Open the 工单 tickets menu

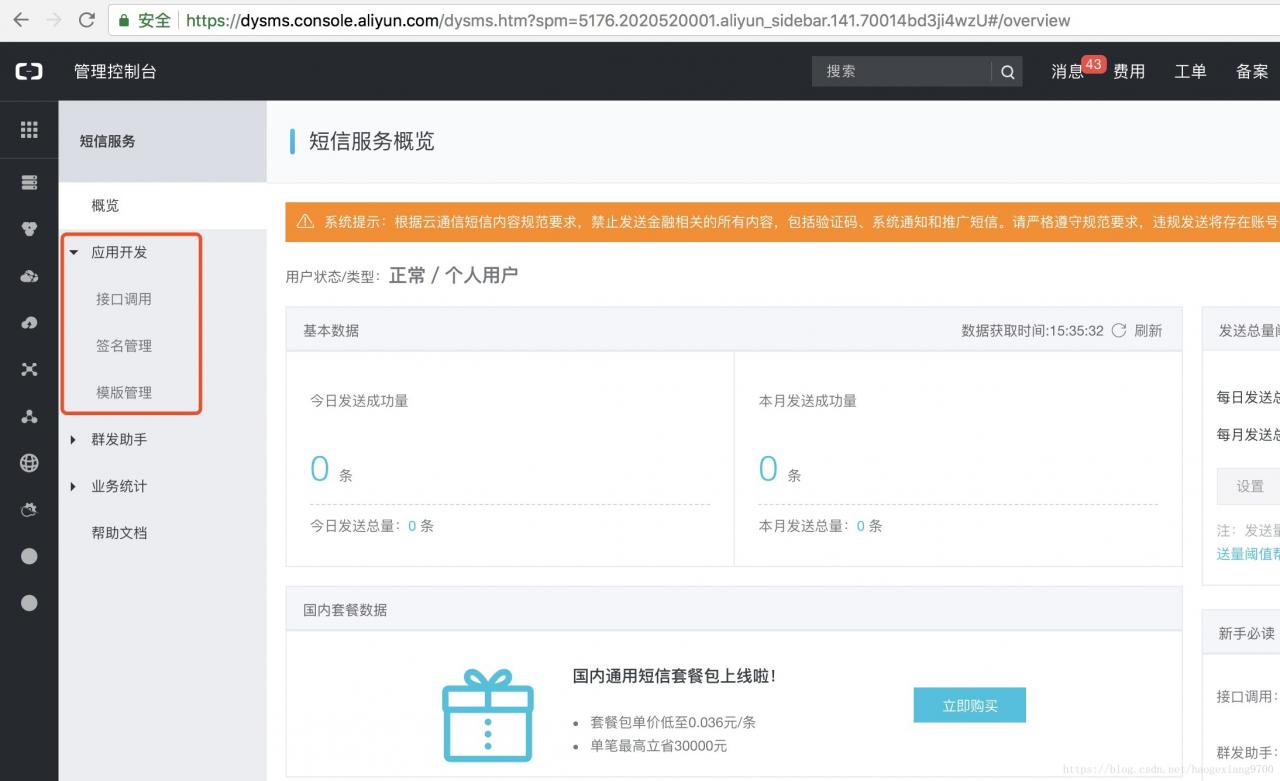click(1190, 71)
